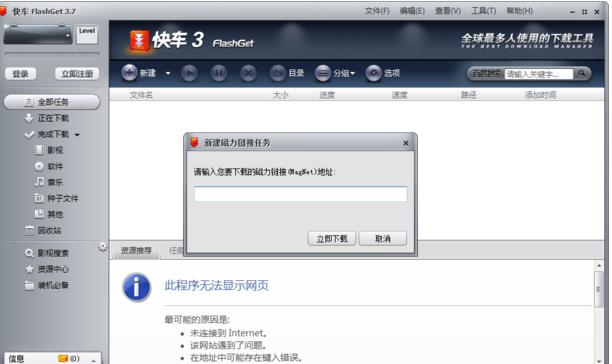
Task: Click the 百度搜索 search engine selector
Action: coord(486,73)
